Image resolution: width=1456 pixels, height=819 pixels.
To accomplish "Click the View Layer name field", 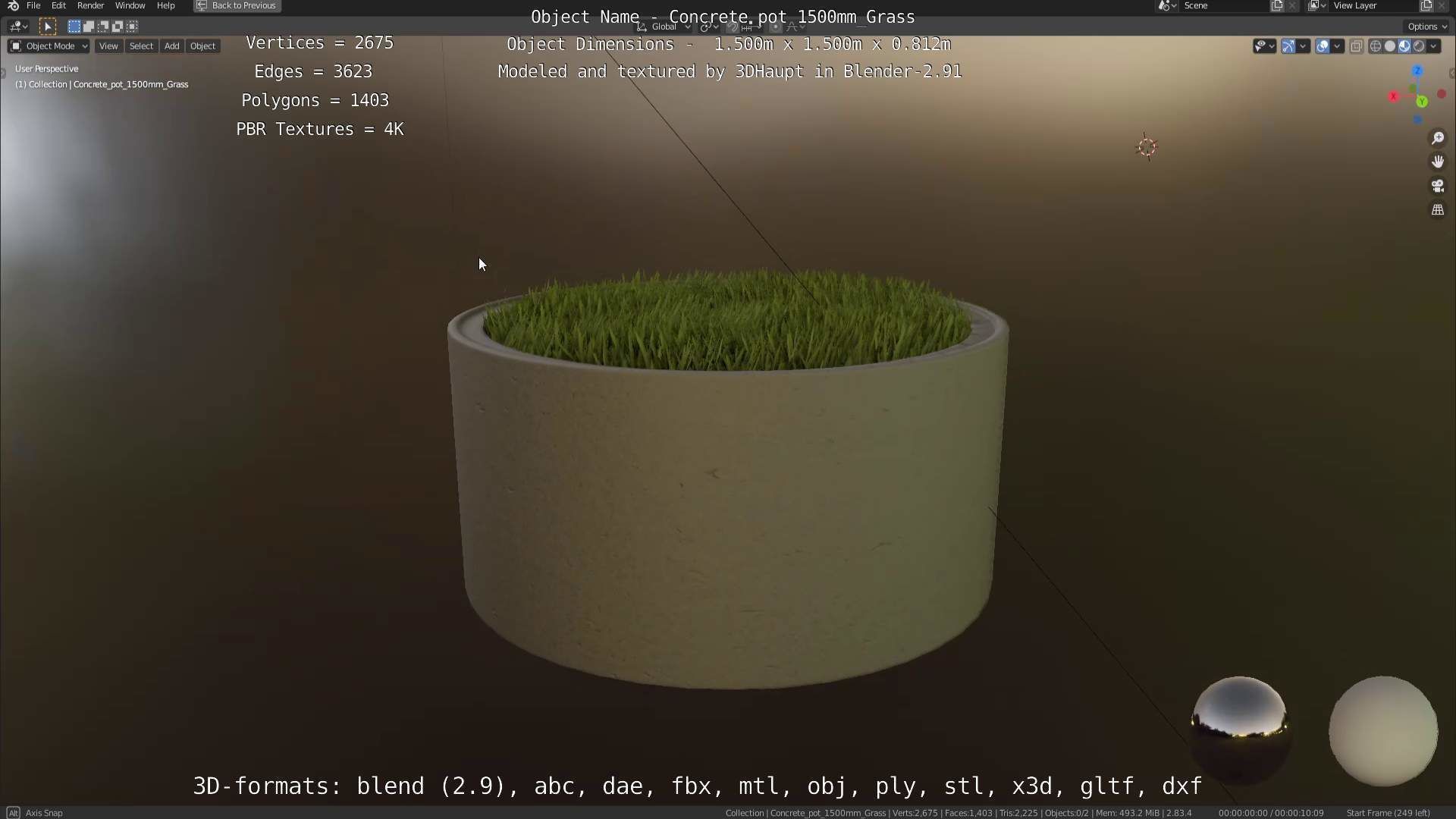I will pyautogui.click(x=1374, y=5).
